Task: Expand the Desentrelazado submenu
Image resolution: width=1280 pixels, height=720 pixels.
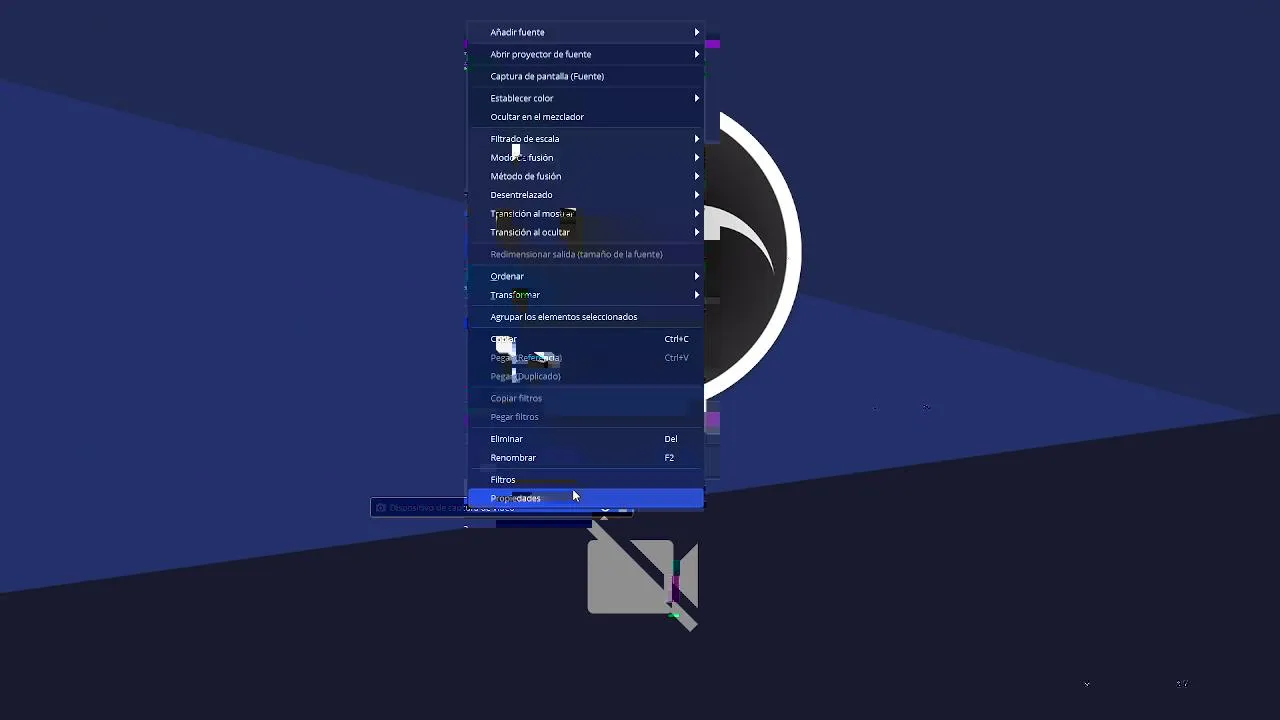Action: 586,195
